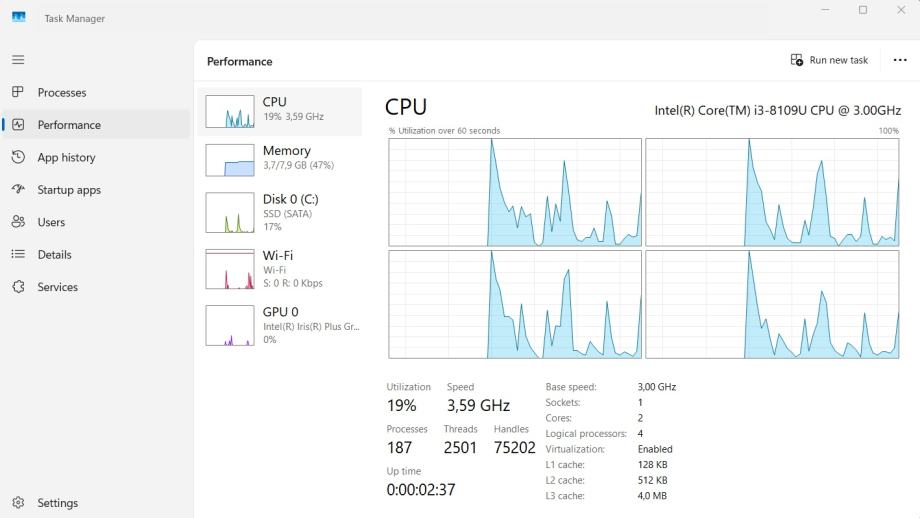Click the Startup apps gauge icon

pos(18,189)
